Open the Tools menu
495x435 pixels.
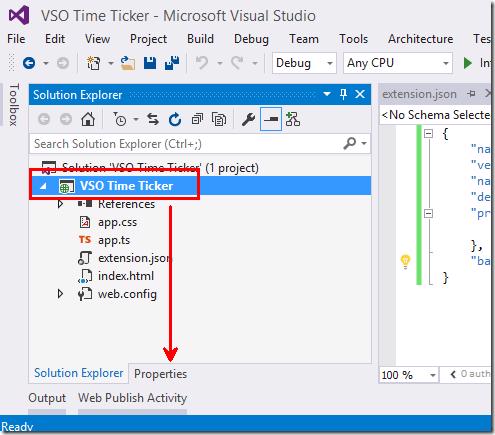[x=354, y=39]
